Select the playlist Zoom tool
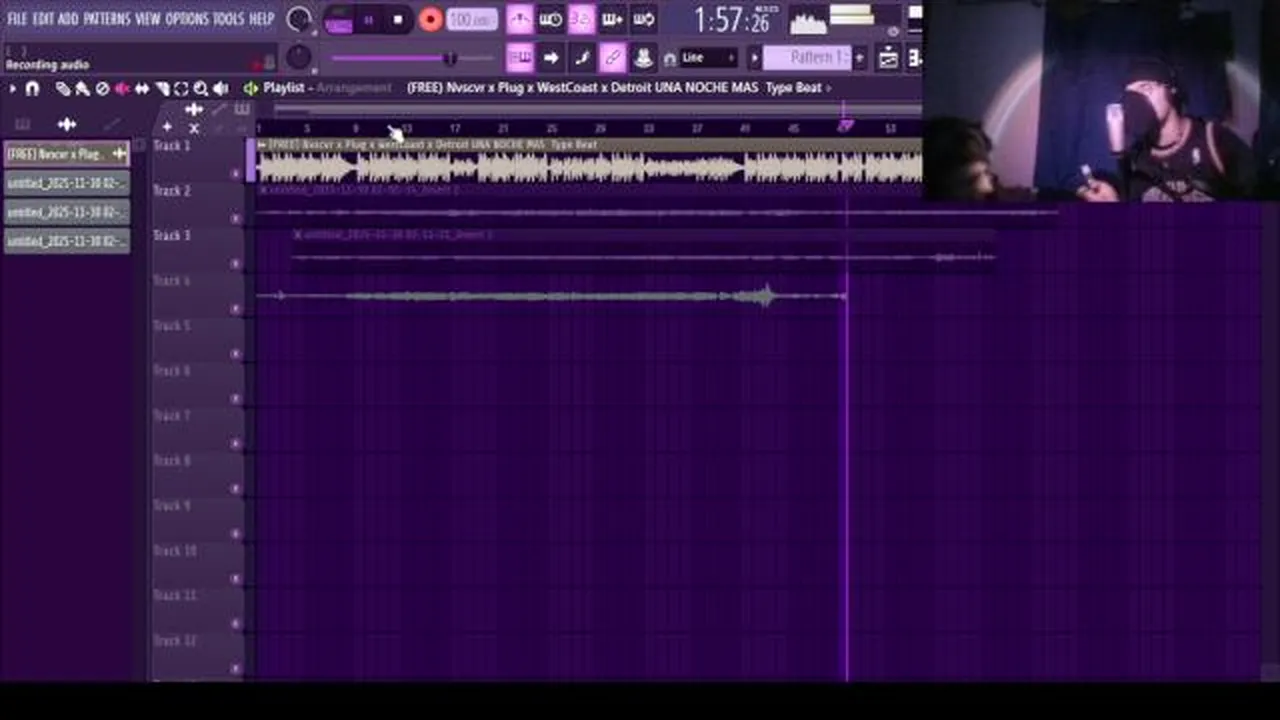This screenshot has width=1280, height=720. pos(201,88)
